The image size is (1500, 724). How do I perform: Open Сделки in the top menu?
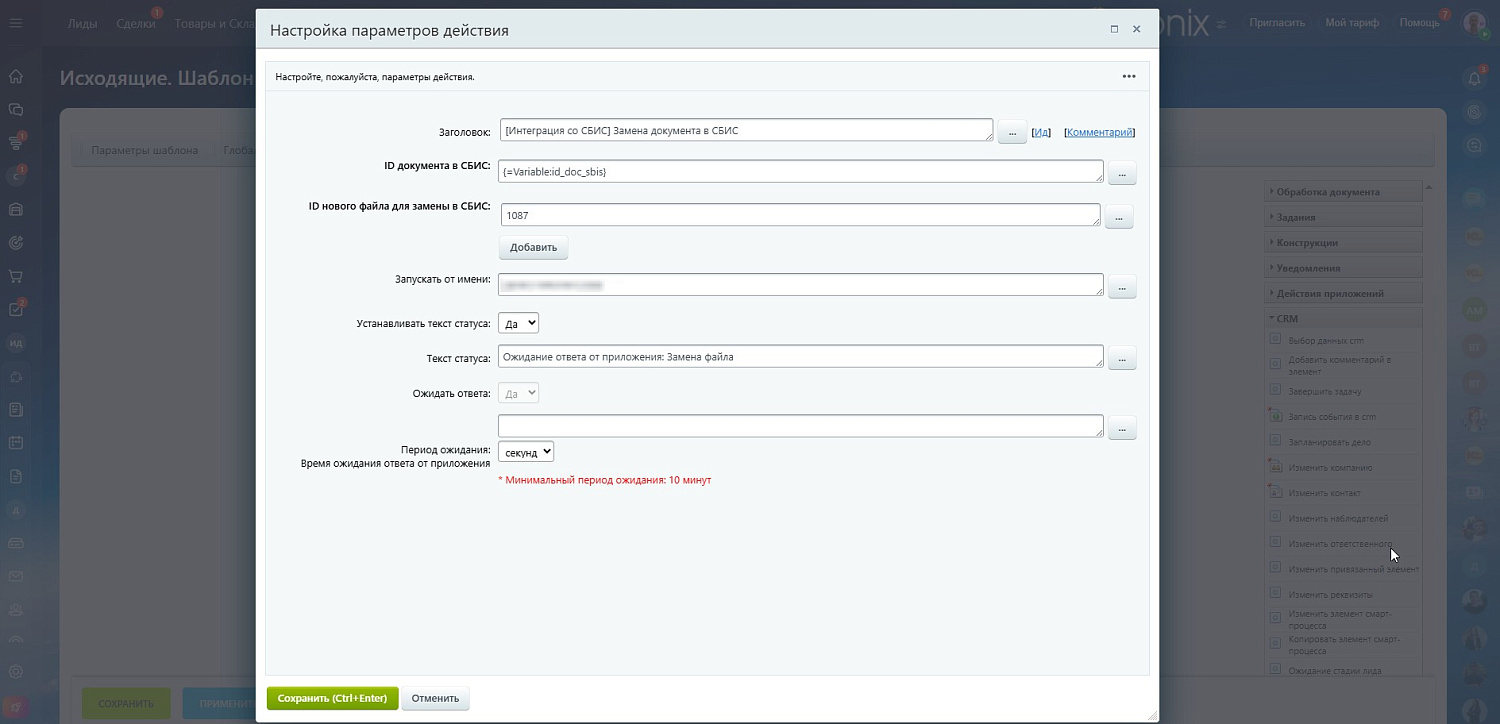(135, 23)
